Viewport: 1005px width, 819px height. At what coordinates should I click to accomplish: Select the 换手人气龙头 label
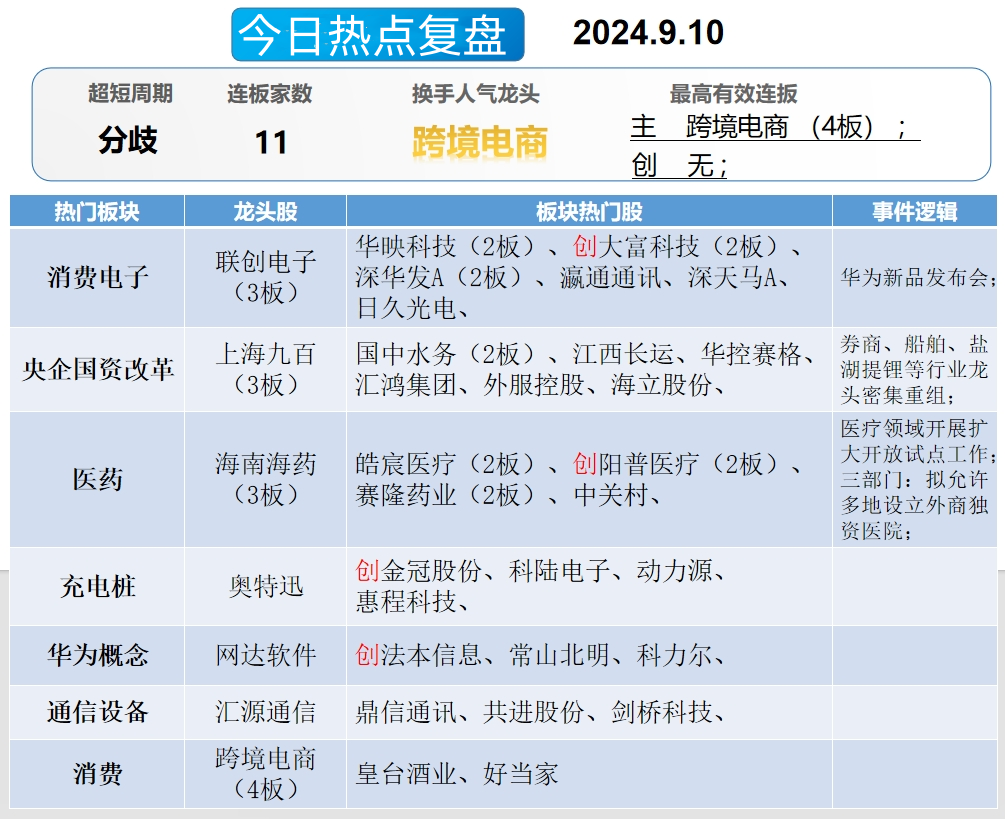click(x=476, y=94)
